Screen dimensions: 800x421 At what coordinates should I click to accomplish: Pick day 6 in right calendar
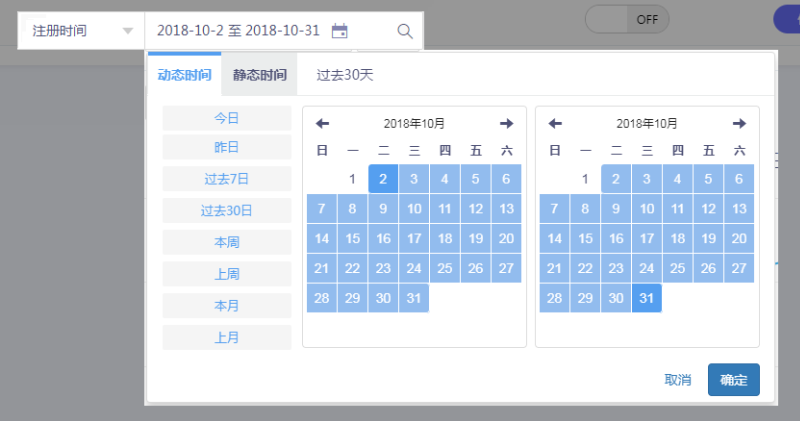coord(739,179)
